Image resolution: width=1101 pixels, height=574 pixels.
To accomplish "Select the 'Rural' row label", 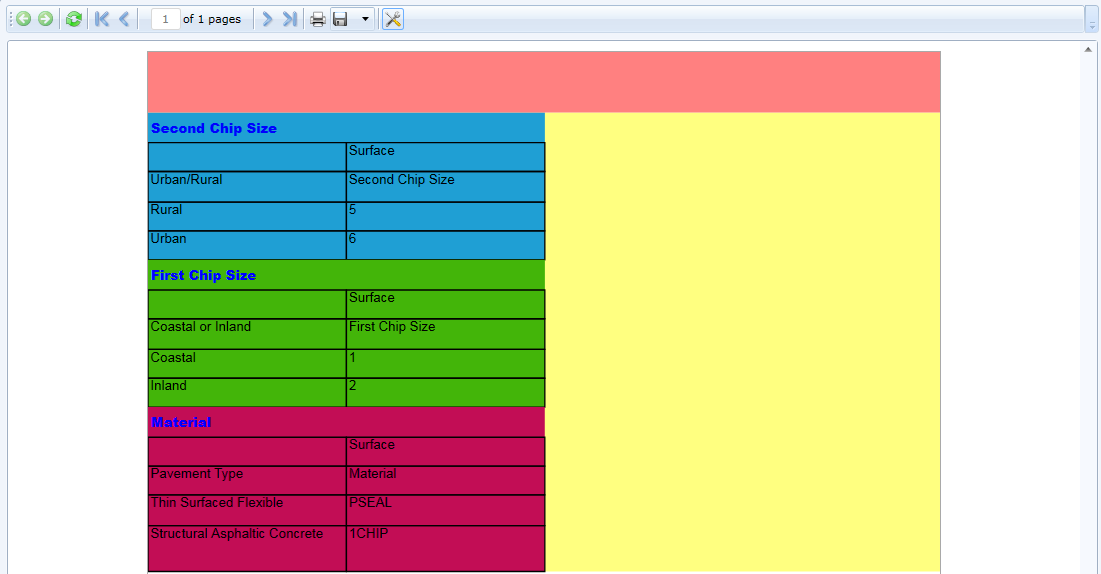I will pos(247,216).
